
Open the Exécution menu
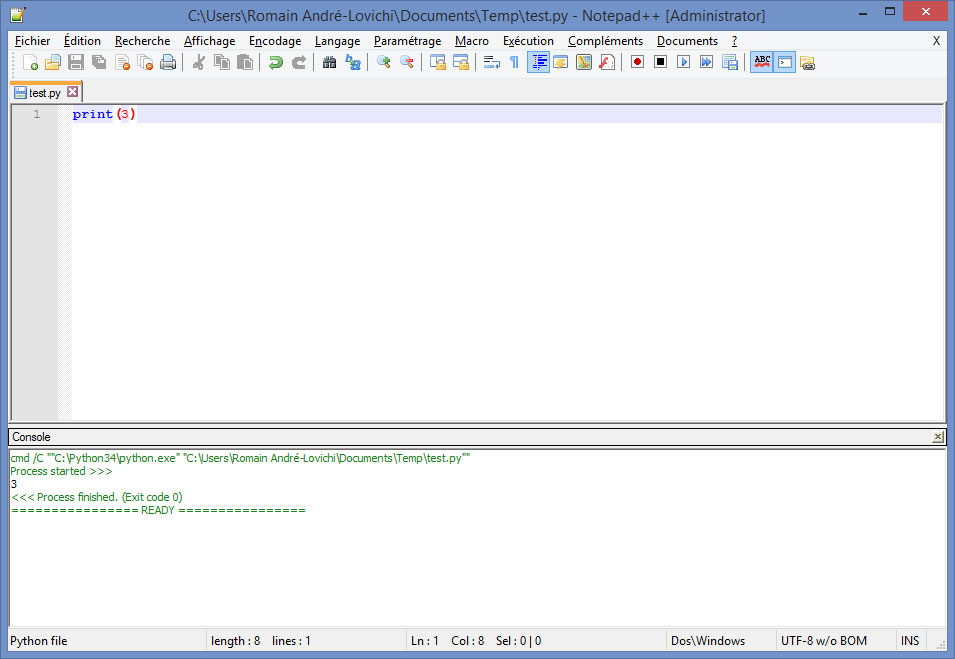pos(528,41)
